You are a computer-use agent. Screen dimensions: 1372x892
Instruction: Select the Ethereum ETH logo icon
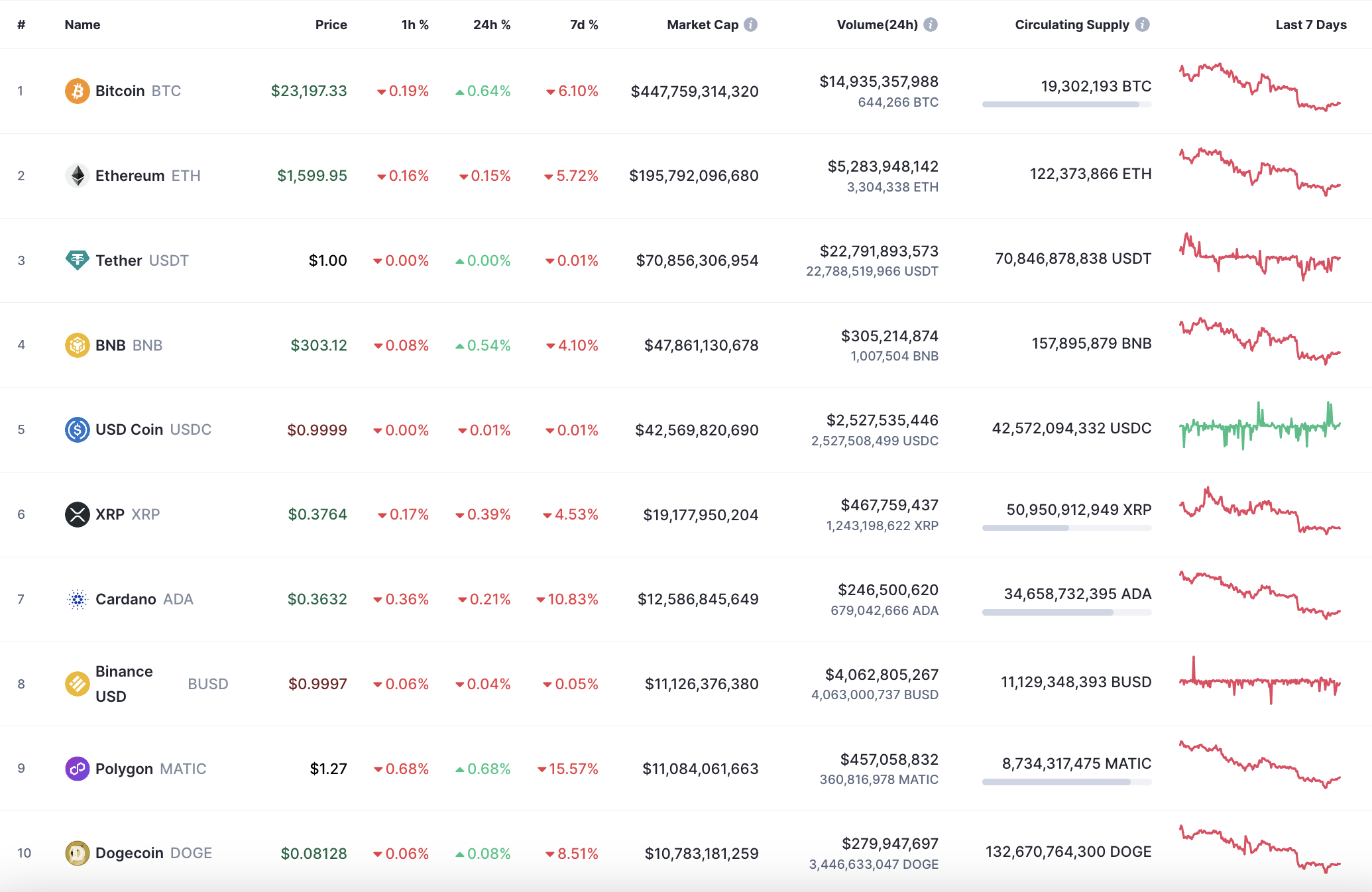tap(78, 176)
